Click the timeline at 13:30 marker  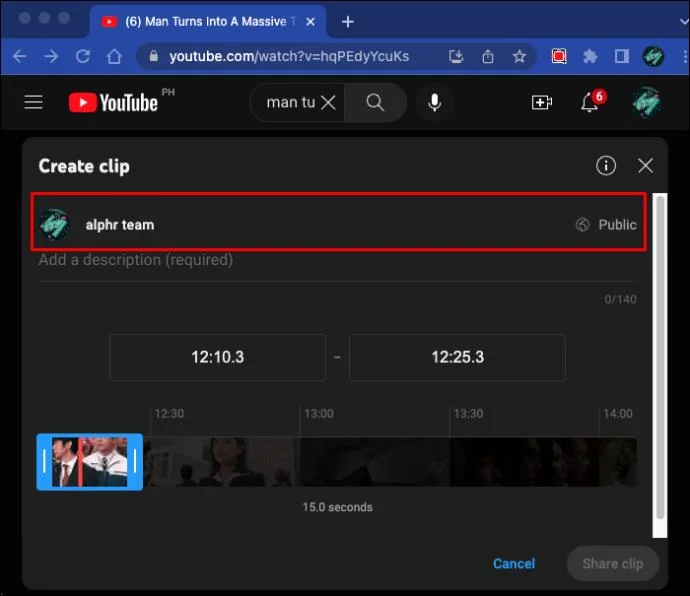pos(468,414)
